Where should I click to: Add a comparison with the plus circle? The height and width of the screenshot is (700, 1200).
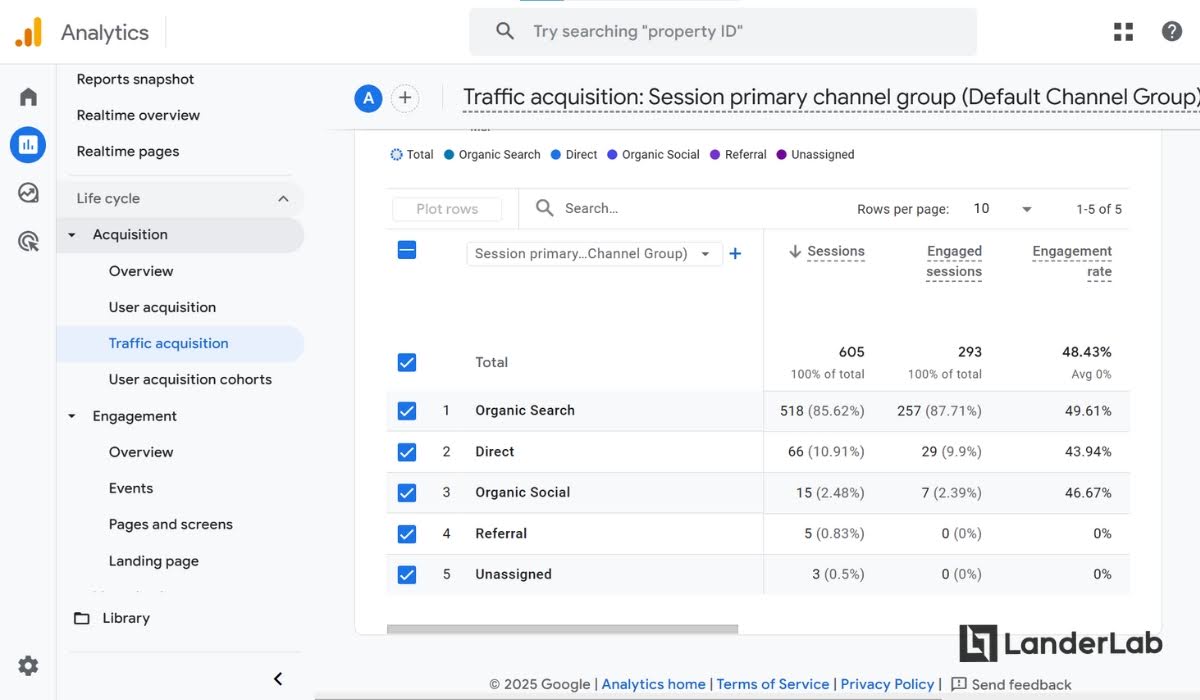coord(404,98)
